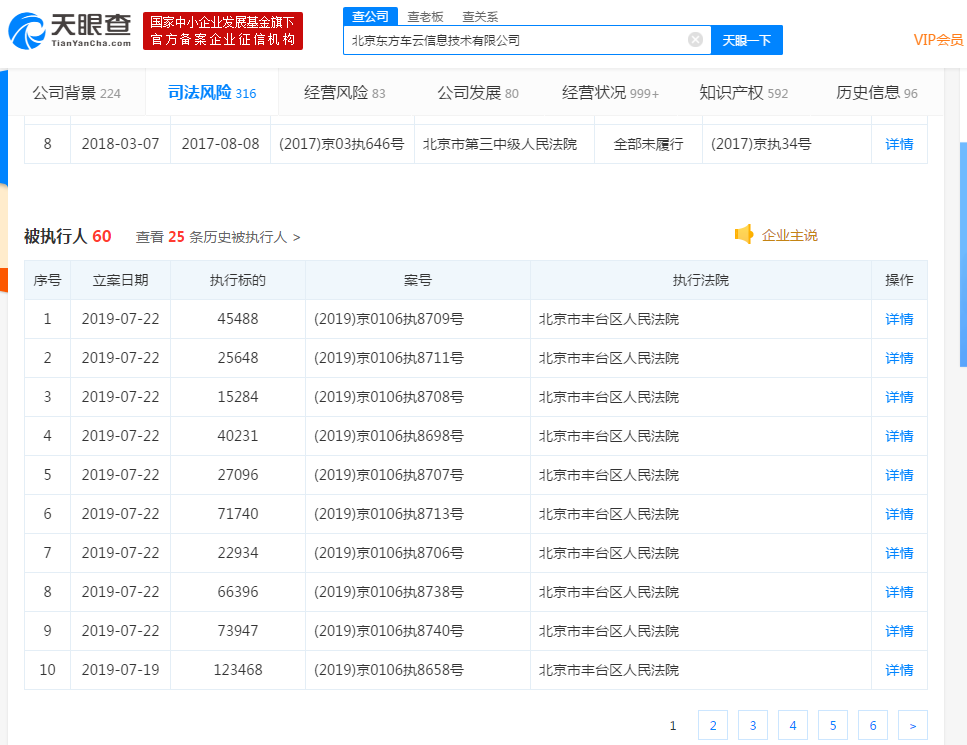Click current page number 1
Image resolution: width=967 pixels, height=745 pixels.
pos(673,725)
